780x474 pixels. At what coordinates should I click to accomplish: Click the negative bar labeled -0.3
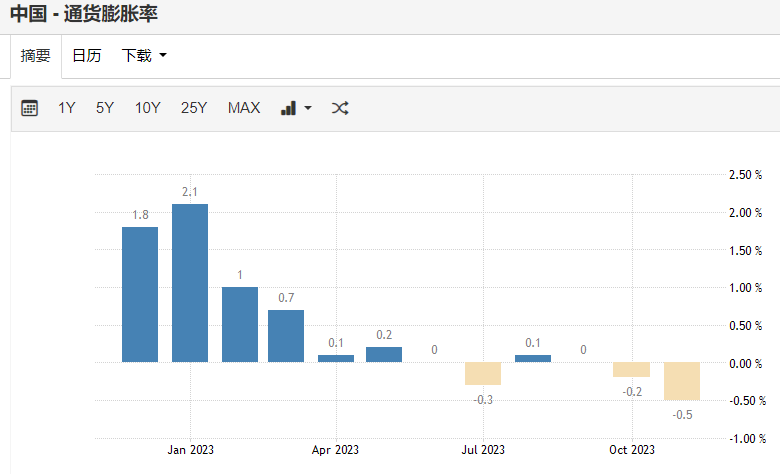483,373
